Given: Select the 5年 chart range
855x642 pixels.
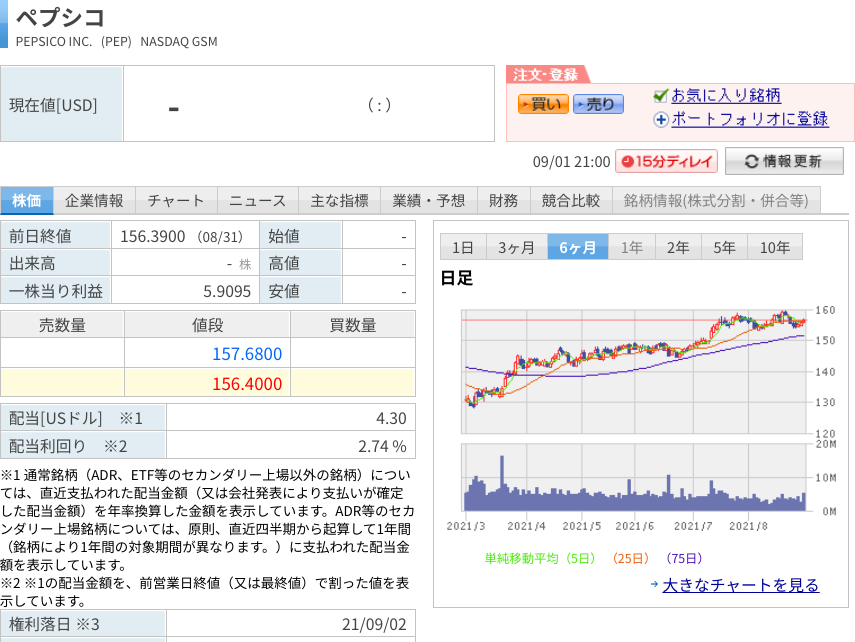Looking at the screenshot, I should pyautogui.click(x=724, y=248).
